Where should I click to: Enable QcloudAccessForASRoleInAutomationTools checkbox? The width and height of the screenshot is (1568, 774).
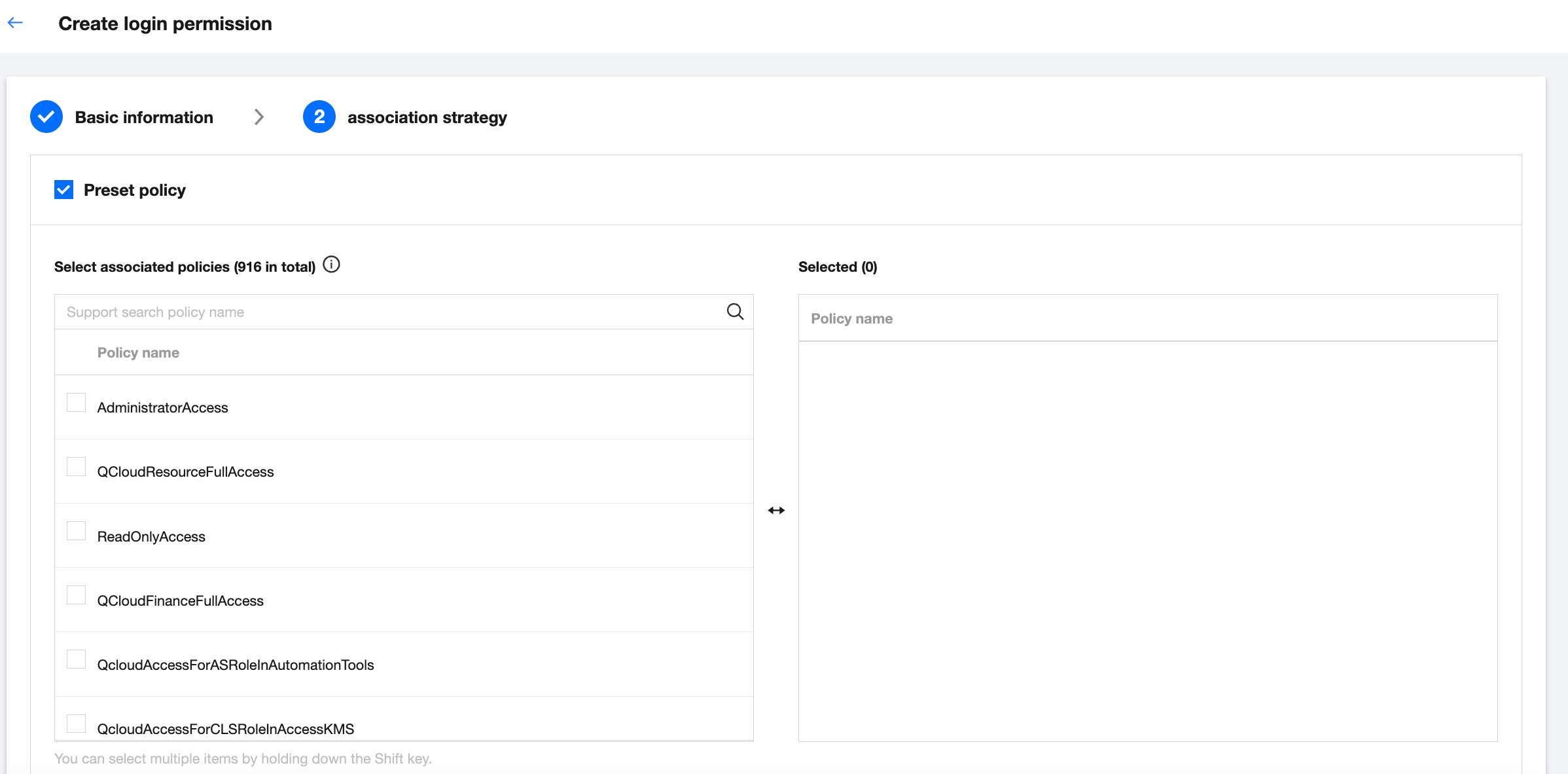click(77, 659)
